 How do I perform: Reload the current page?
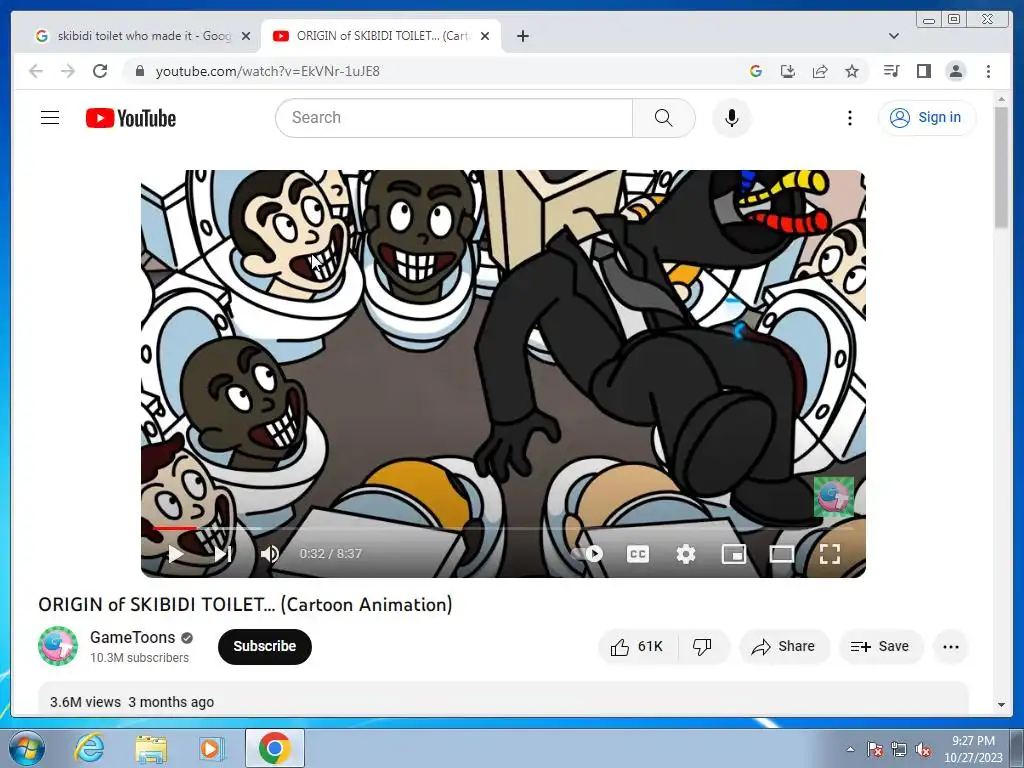100,71
